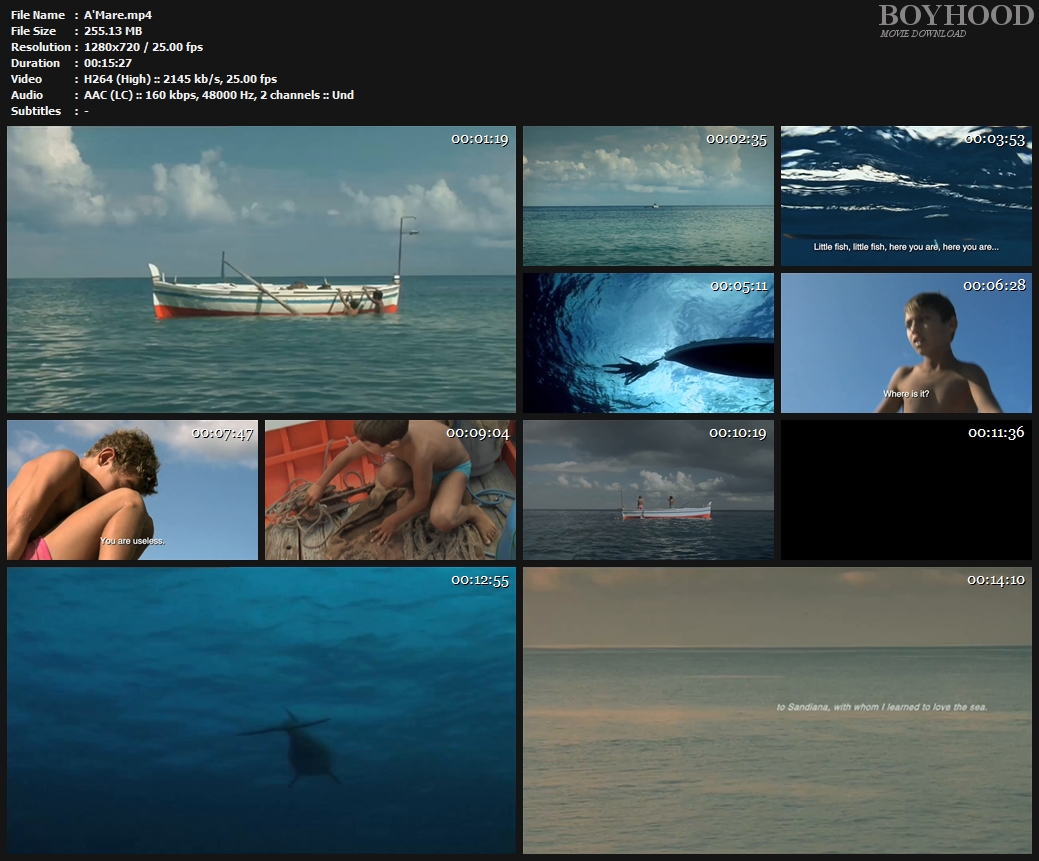1039x861 pixels.
Task: Select the thumbnail at 00:07:47
Action: [x=133, y=490]
